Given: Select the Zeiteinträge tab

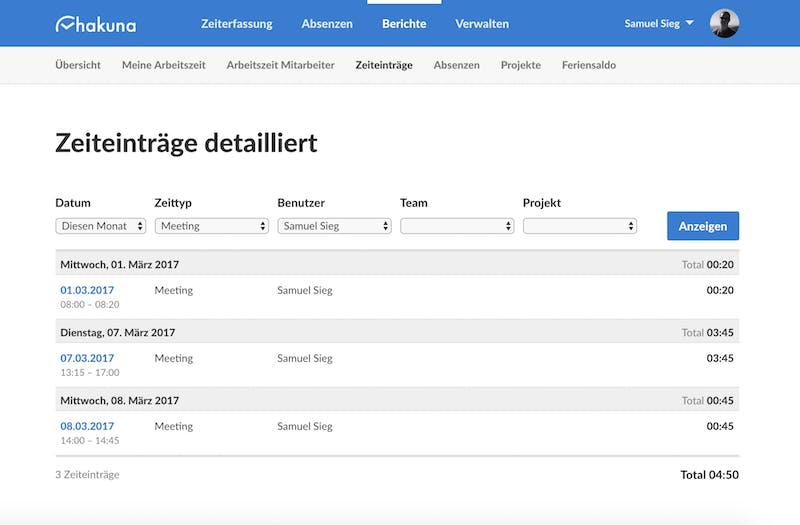Looking at the screenshot, I should pos(384,65).
